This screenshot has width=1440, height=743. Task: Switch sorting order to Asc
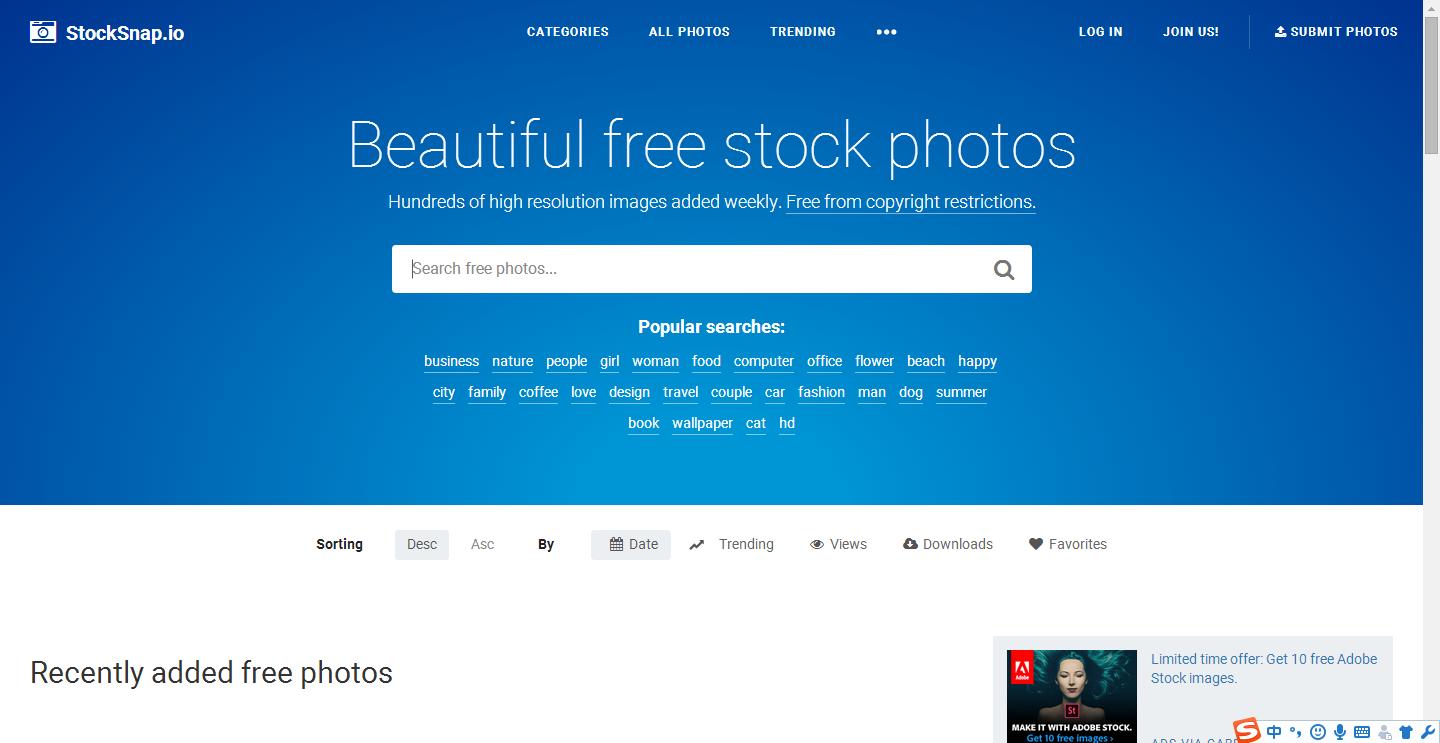(x=483, y=545)
